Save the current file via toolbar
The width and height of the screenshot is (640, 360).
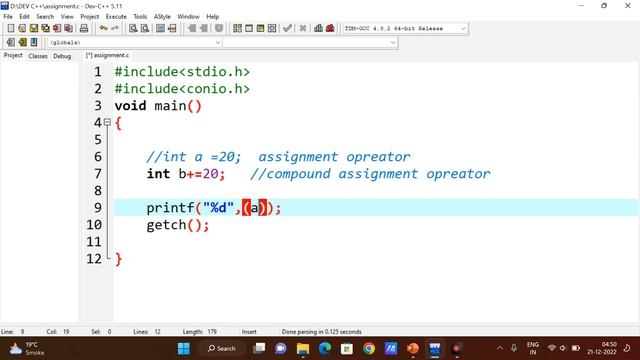33,28
